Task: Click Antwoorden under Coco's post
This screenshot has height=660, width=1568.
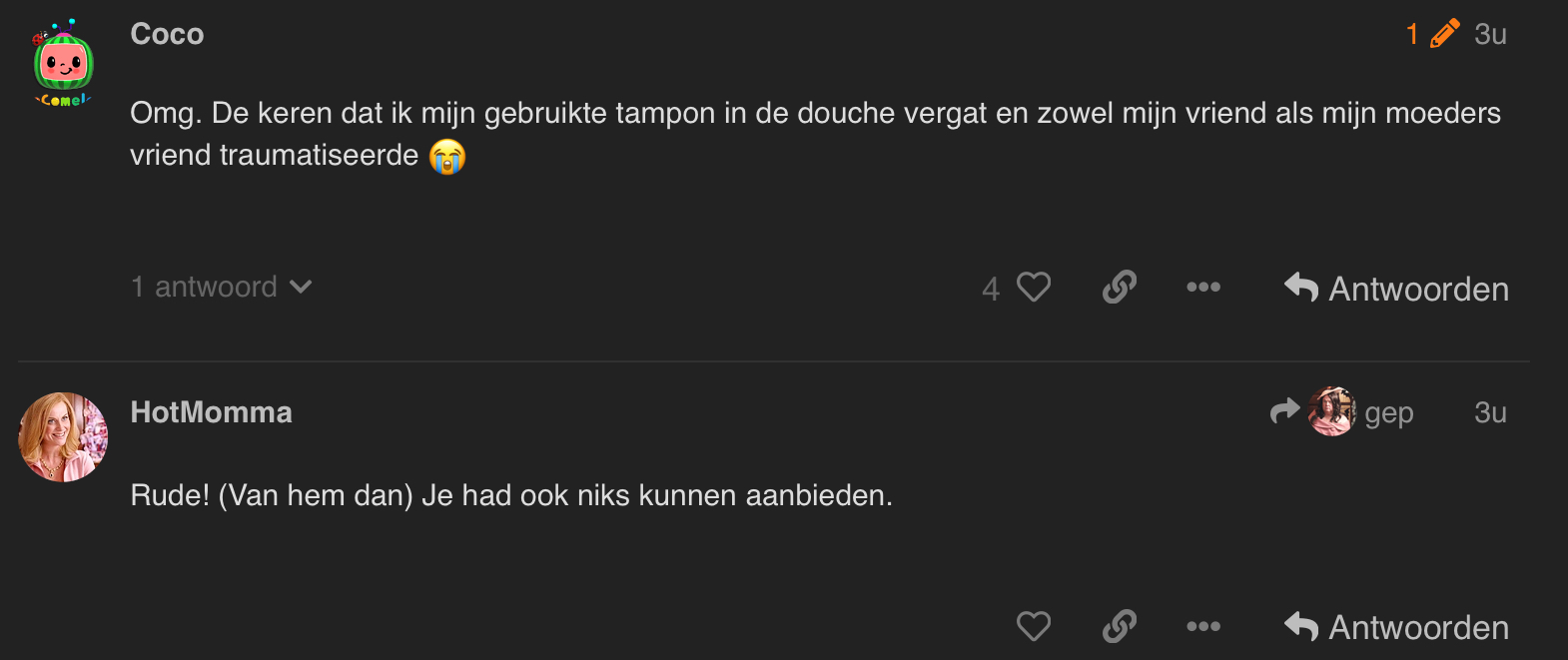Action: click(1397, 289)
